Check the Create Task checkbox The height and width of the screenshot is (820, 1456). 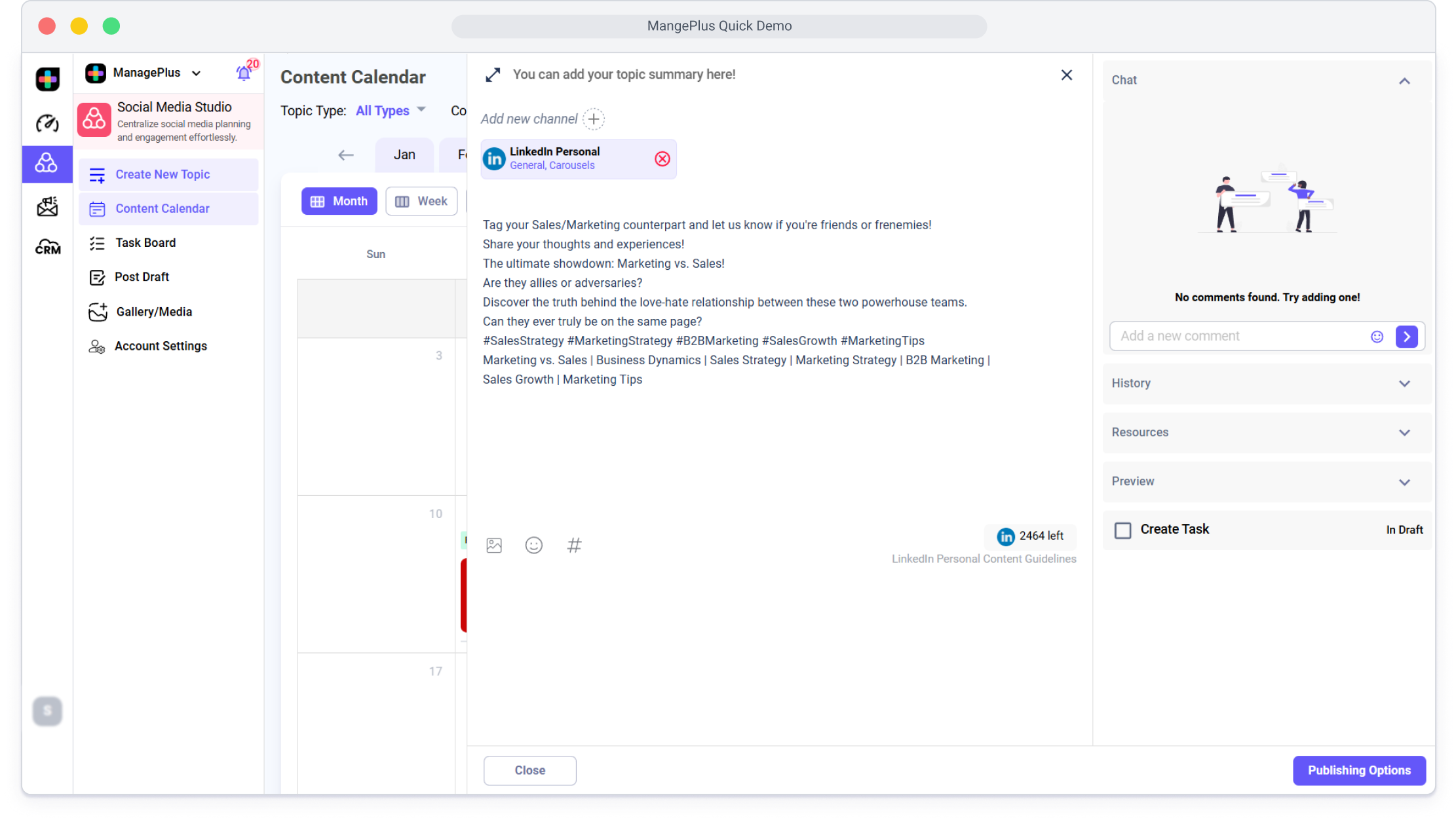[x=1122, y=530]
